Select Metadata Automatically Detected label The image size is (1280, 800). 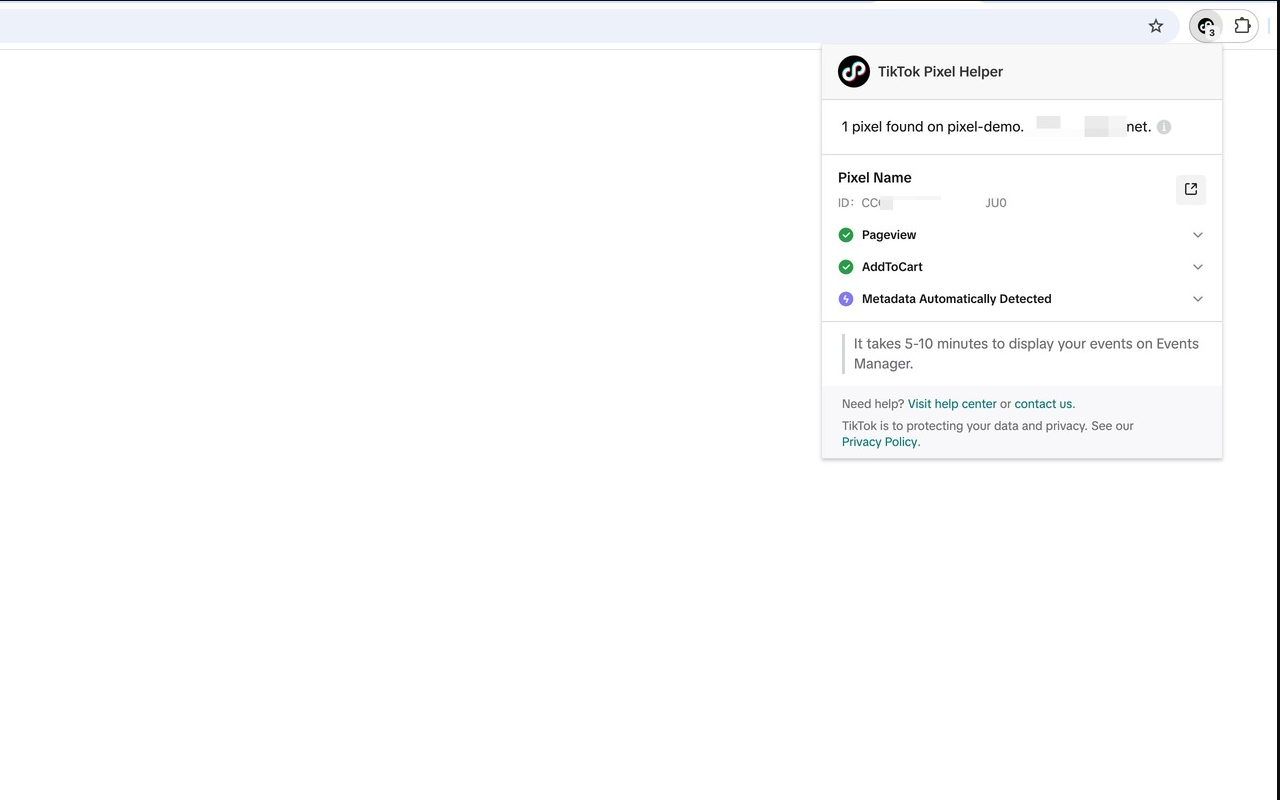point(957,299)
